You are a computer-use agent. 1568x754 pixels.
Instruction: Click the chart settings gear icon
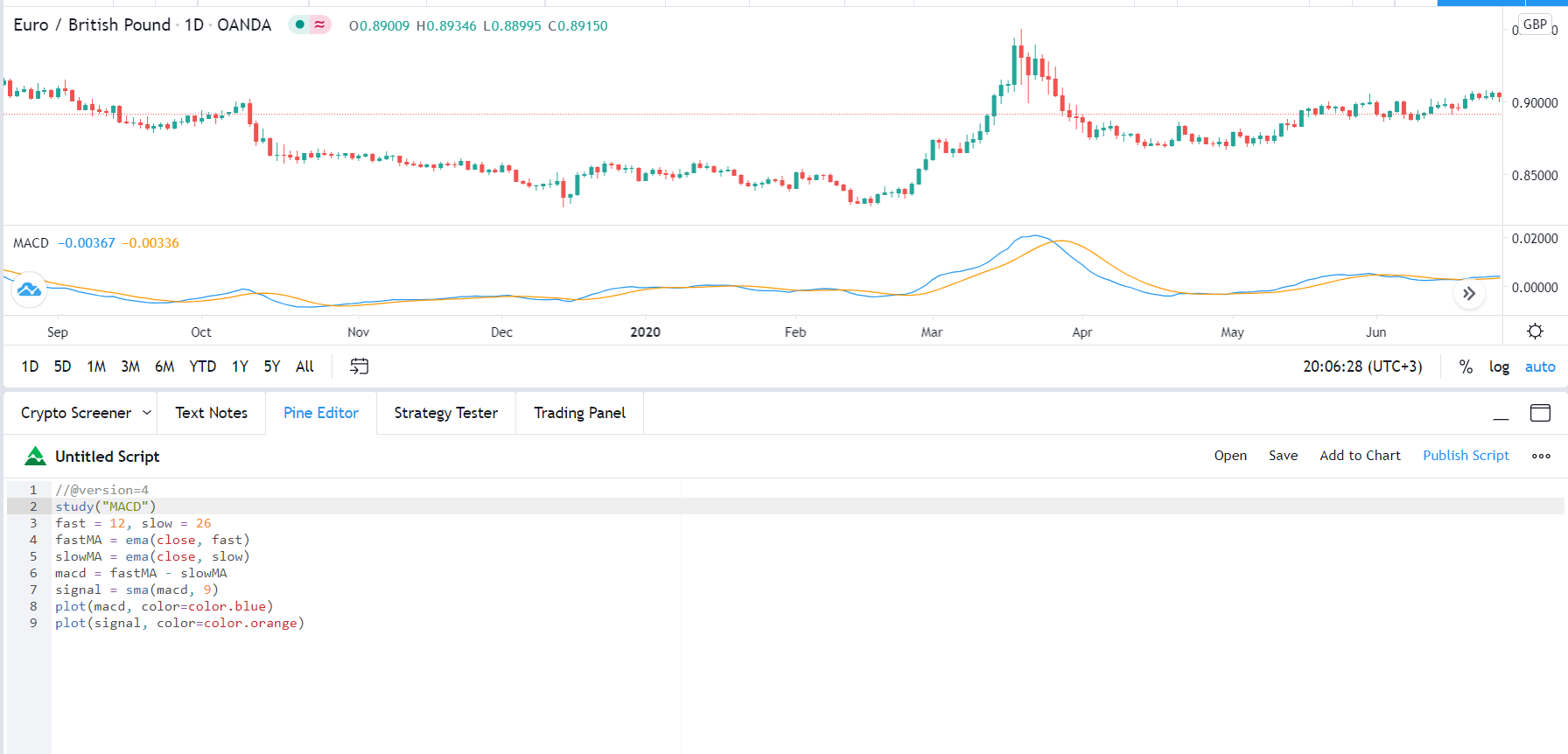click(1535, 332)
